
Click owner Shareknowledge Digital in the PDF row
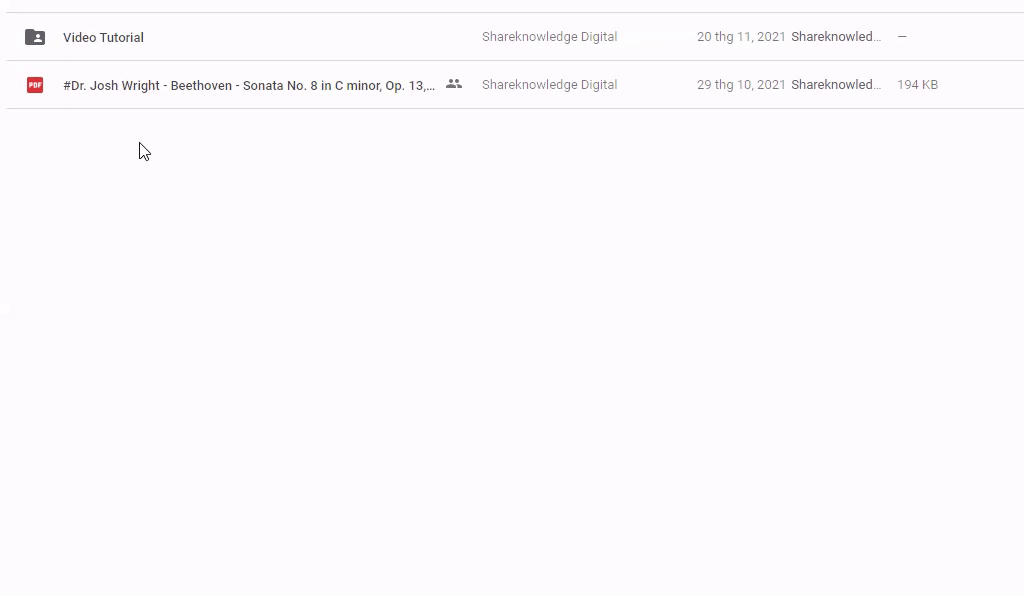click(549, 85)
